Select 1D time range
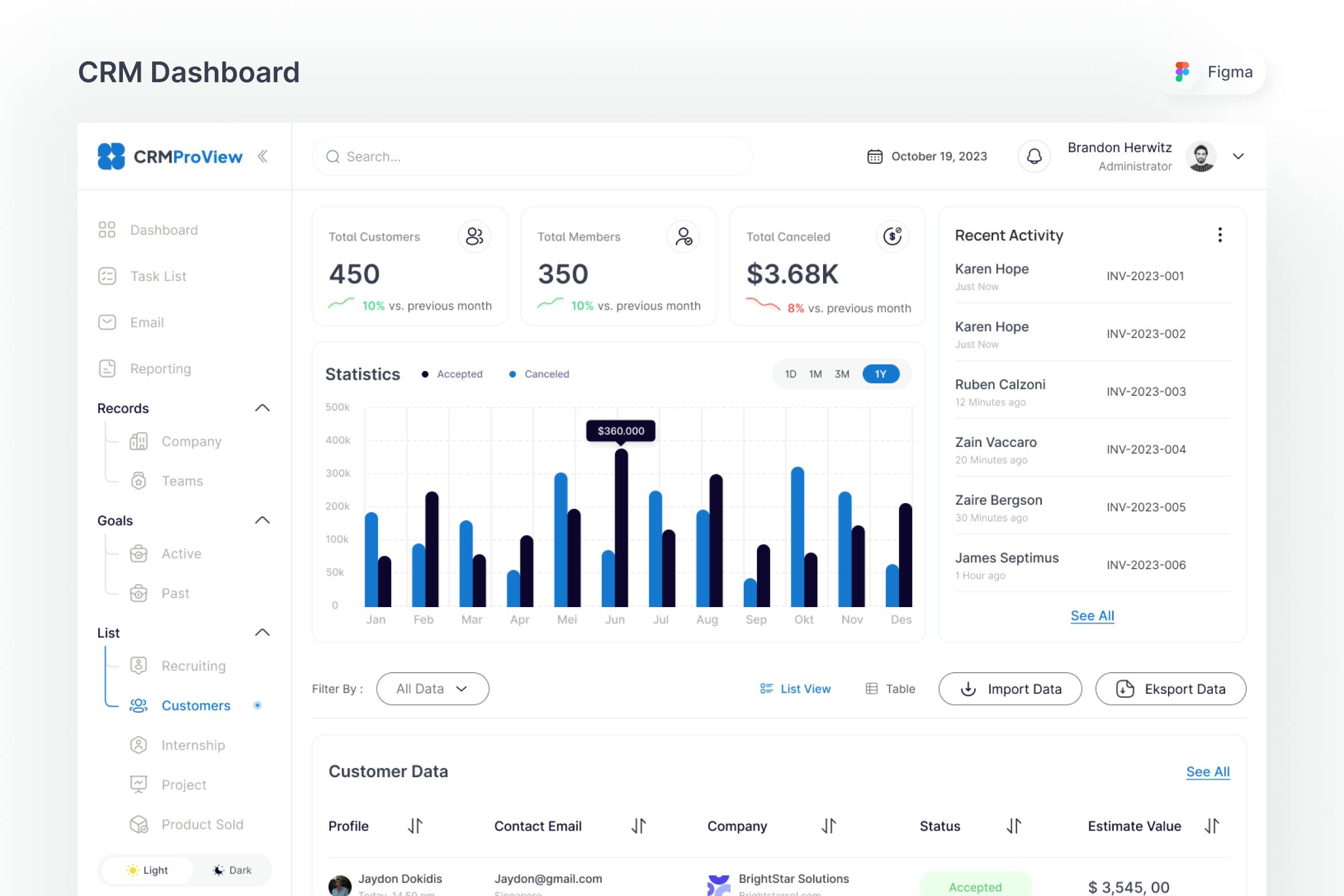1344x896 pixels. tap(790, 374)
